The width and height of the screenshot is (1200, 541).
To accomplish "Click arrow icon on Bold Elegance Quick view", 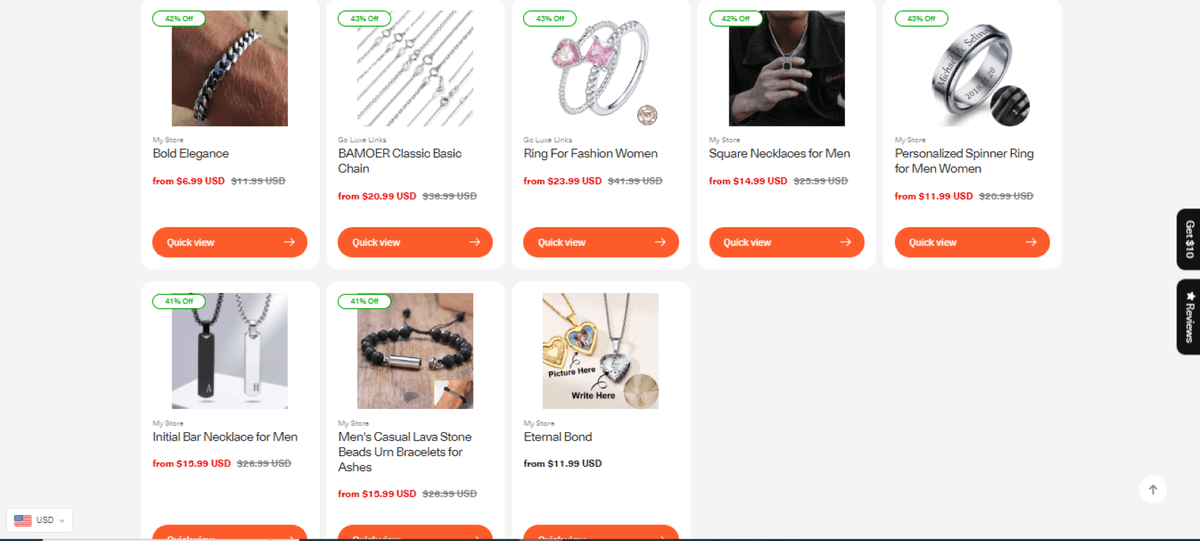I will tap(289, 242).
